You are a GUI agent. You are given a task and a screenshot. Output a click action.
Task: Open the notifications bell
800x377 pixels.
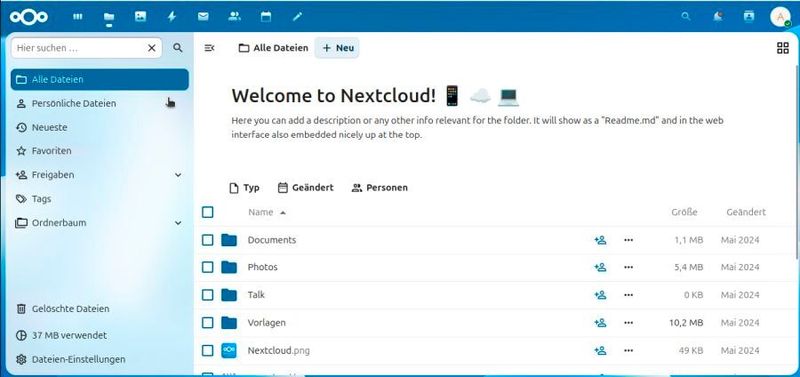[717, 17]
